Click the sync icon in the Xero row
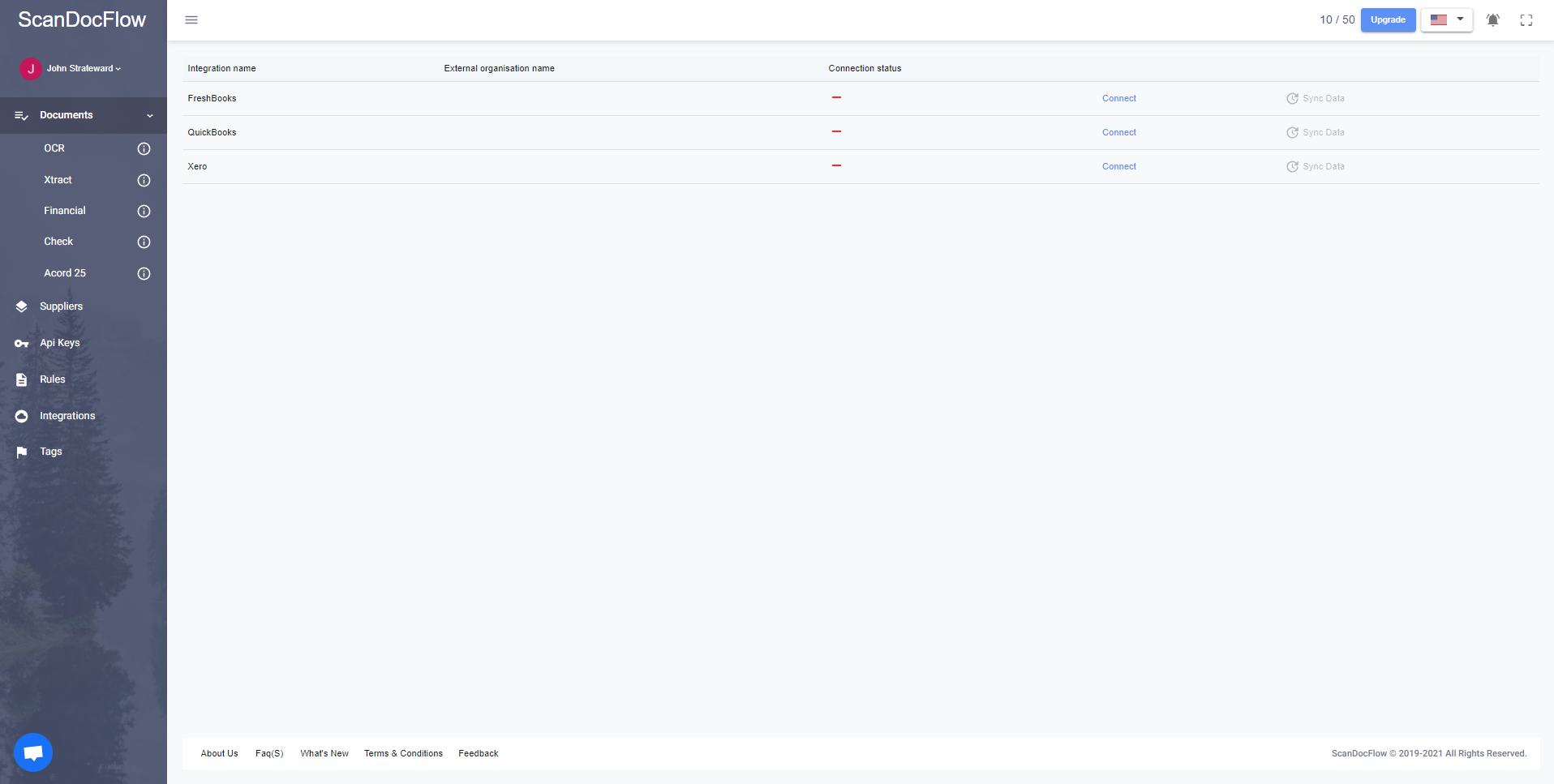 (1292, 167)
